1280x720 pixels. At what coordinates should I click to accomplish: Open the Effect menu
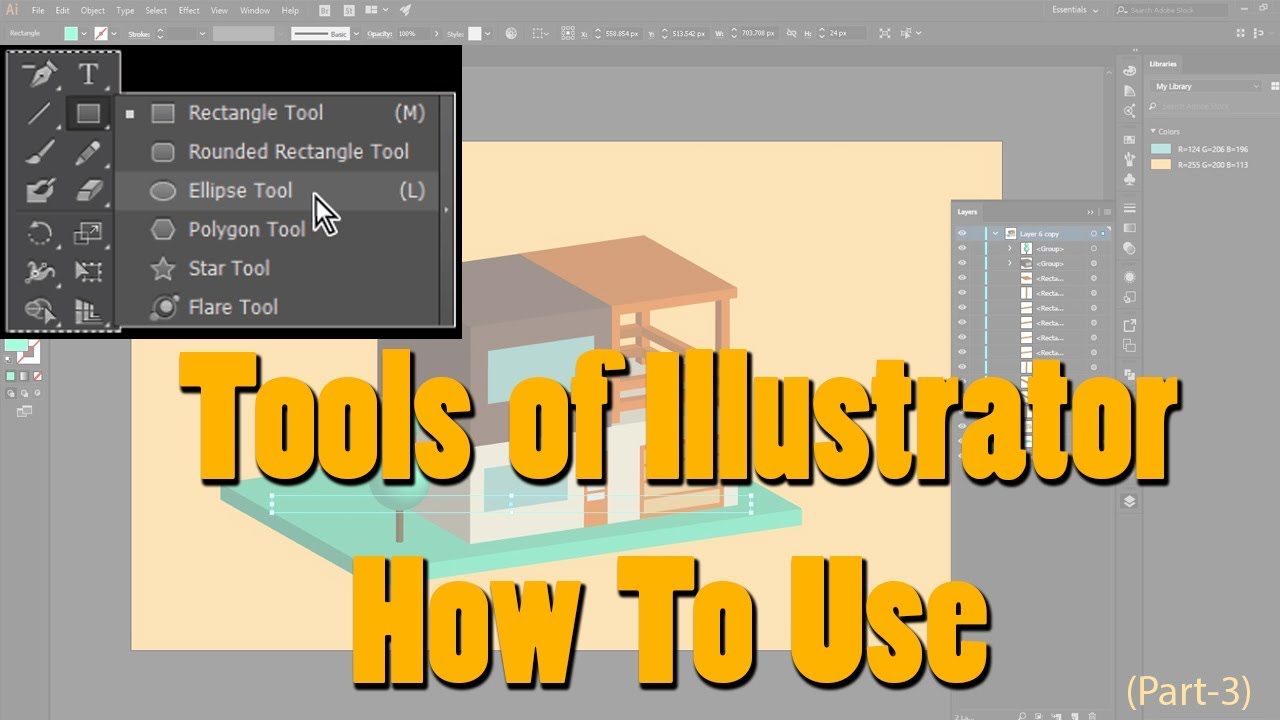click(x=189, y=10)
